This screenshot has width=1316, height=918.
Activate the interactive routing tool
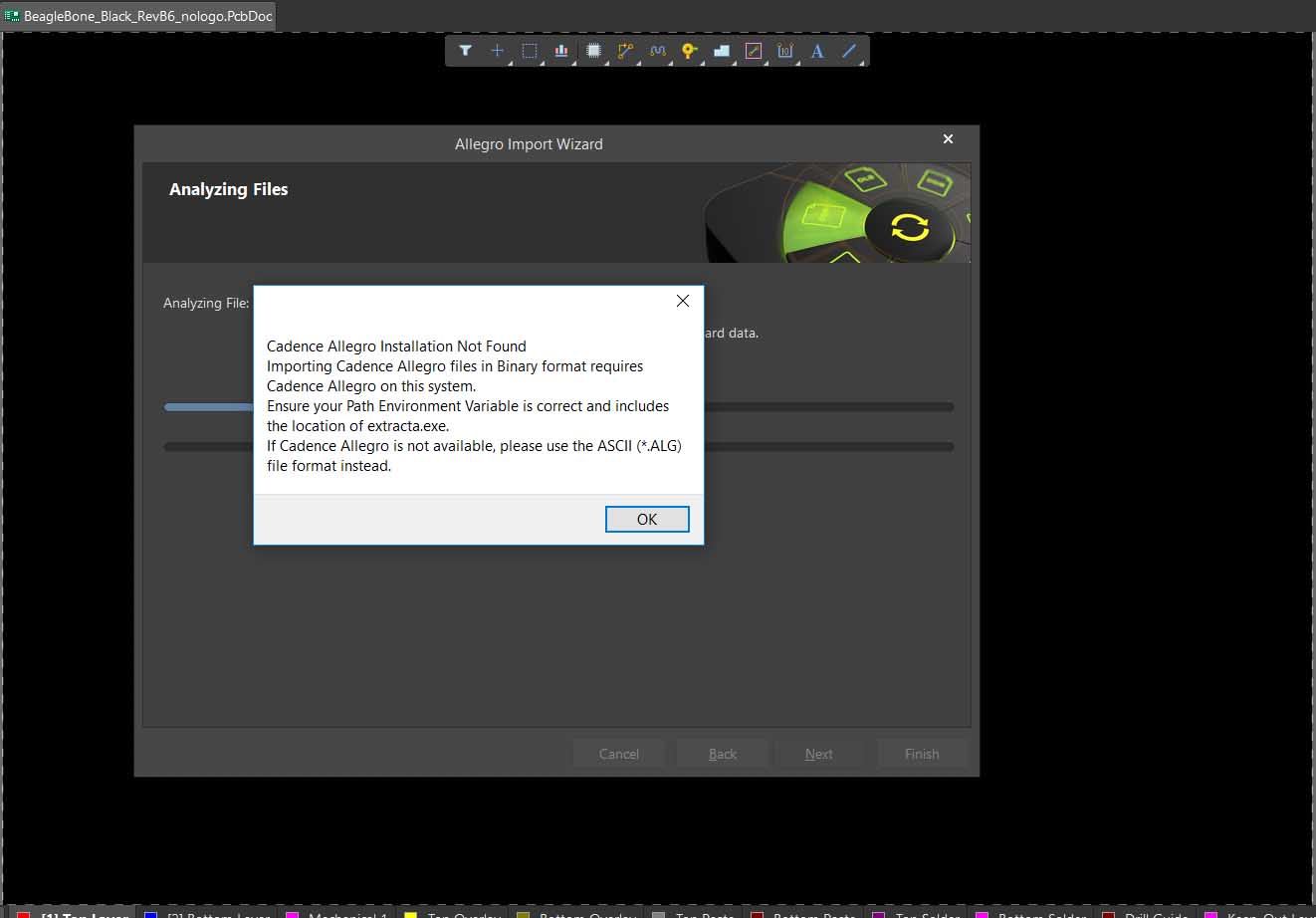tap(625, 51)
